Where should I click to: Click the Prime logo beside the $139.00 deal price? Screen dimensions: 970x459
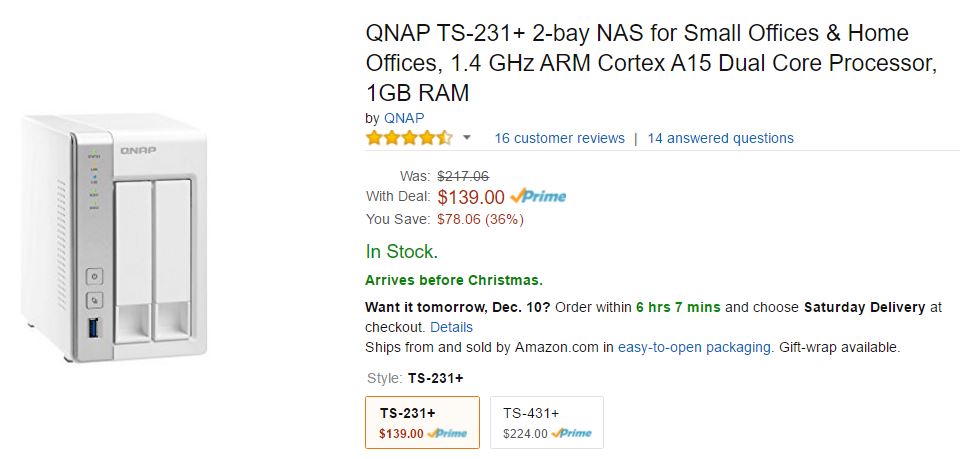[538, 197]
